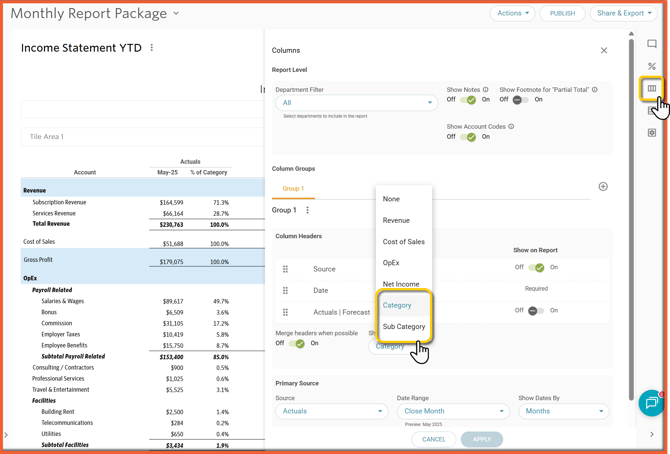Click the percent icon in right sidebar

(652, 67)
